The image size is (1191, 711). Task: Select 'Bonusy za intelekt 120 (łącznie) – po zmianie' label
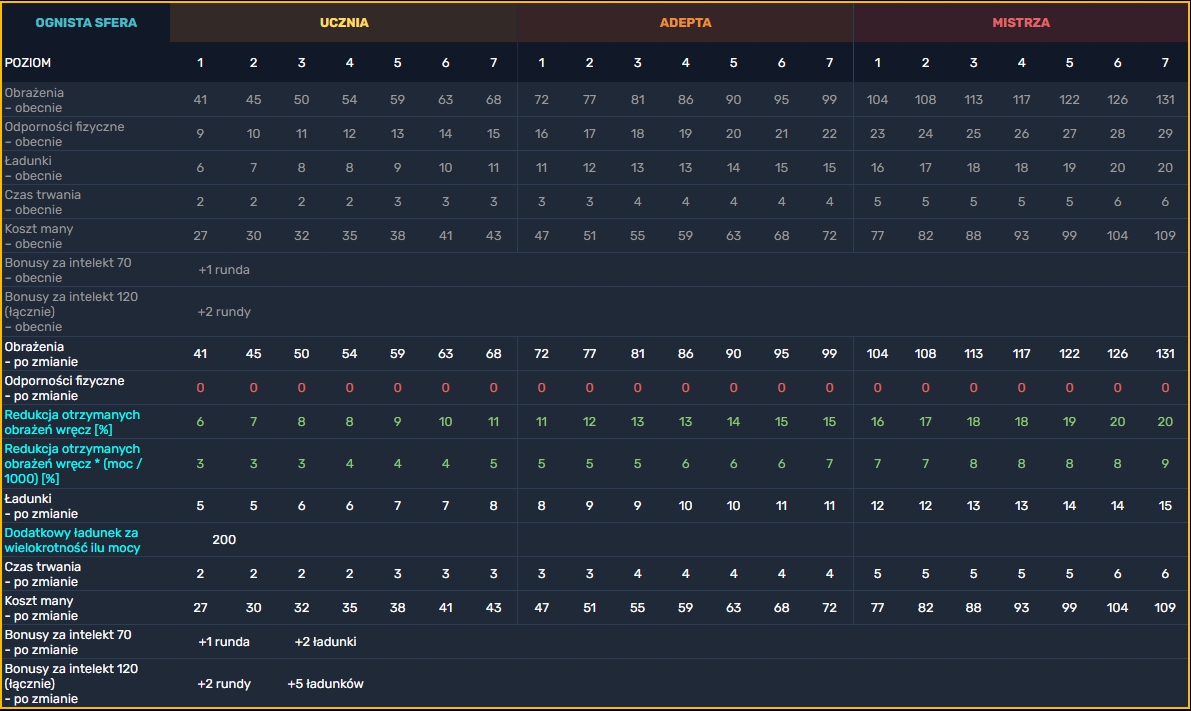71,684
